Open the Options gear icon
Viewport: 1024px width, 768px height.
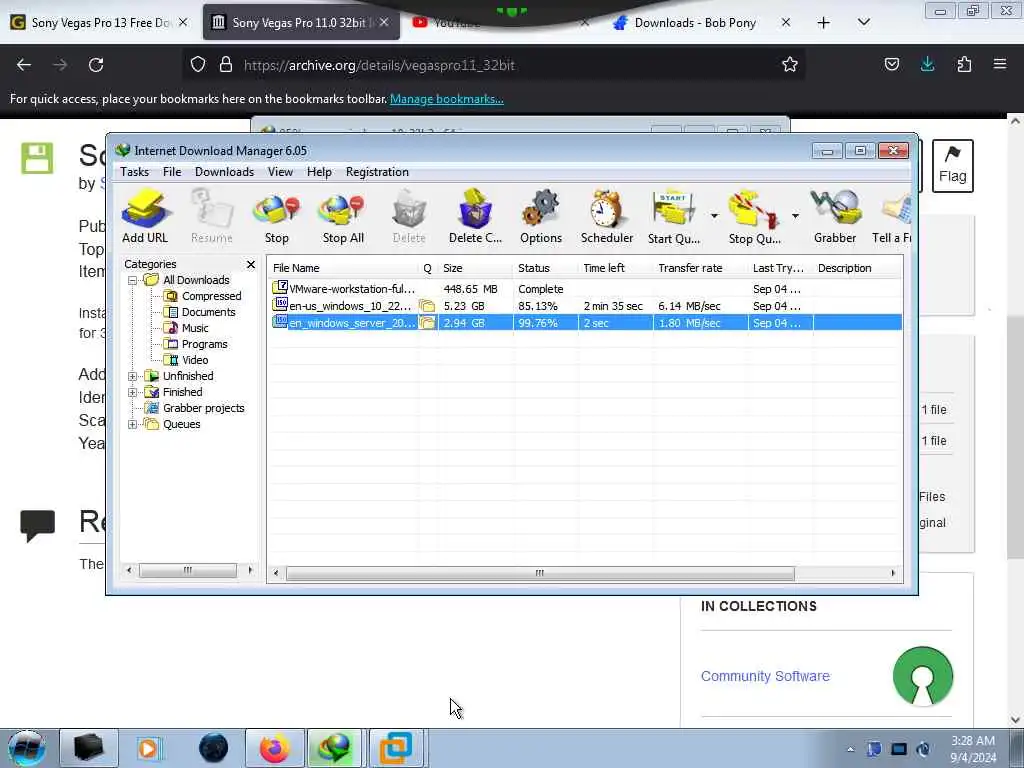(541, 216)
